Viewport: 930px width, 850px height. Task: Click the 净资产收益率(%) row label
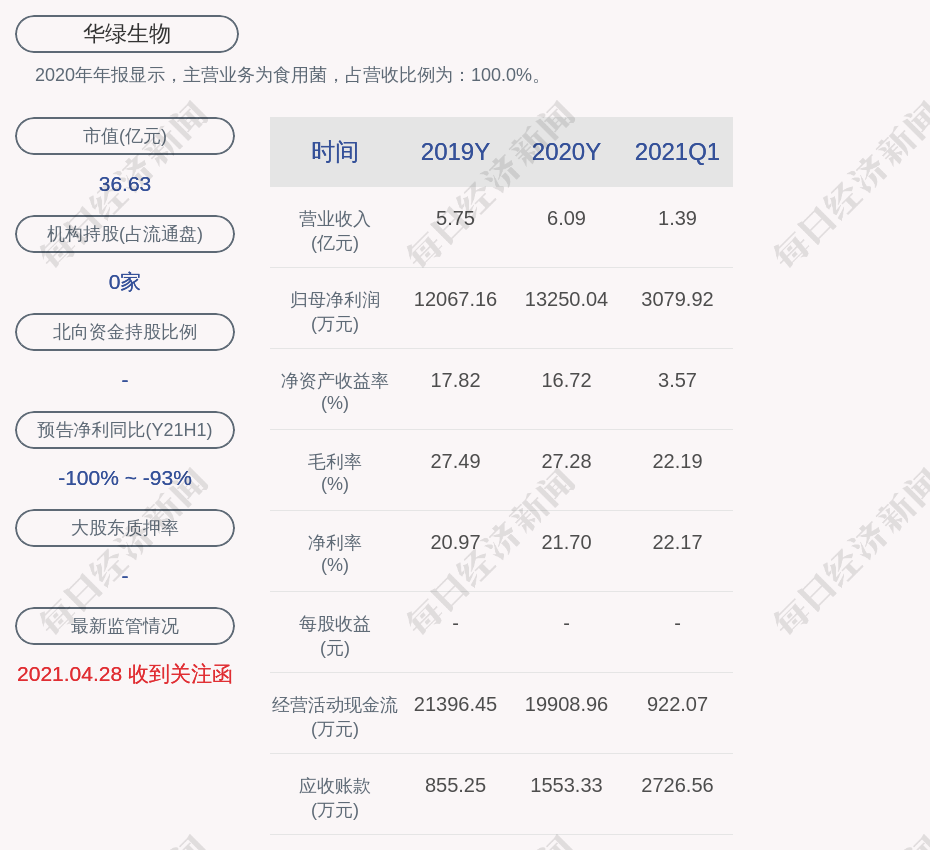pos(335,392)
